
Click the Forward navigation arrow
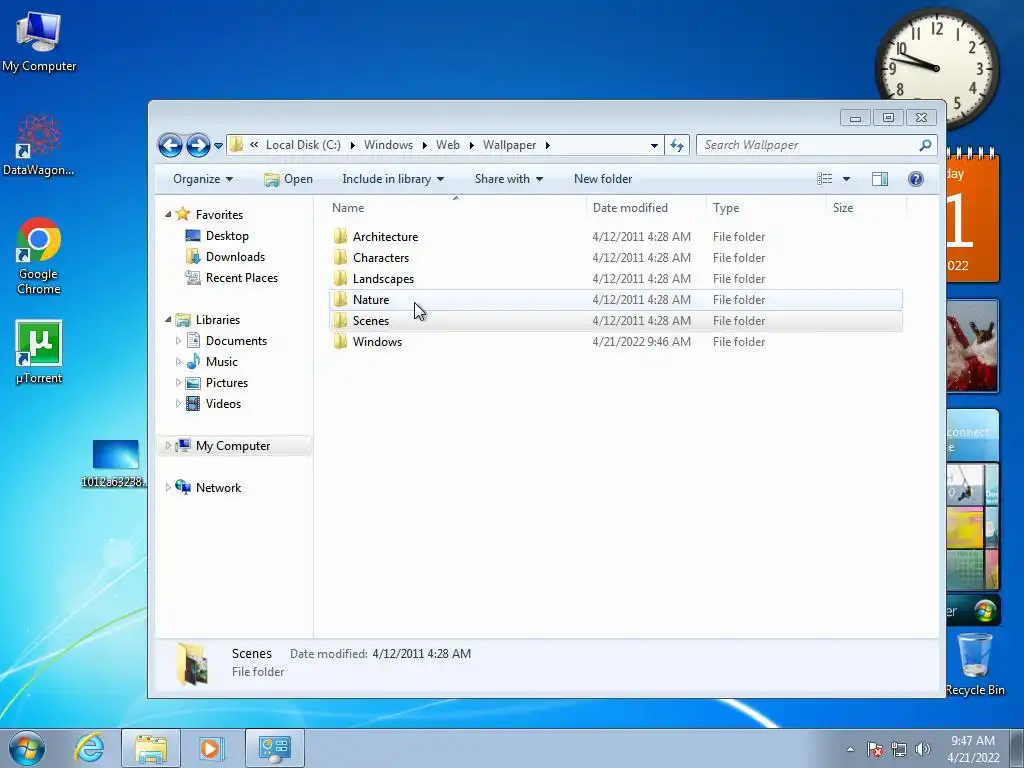click(198, 145)
